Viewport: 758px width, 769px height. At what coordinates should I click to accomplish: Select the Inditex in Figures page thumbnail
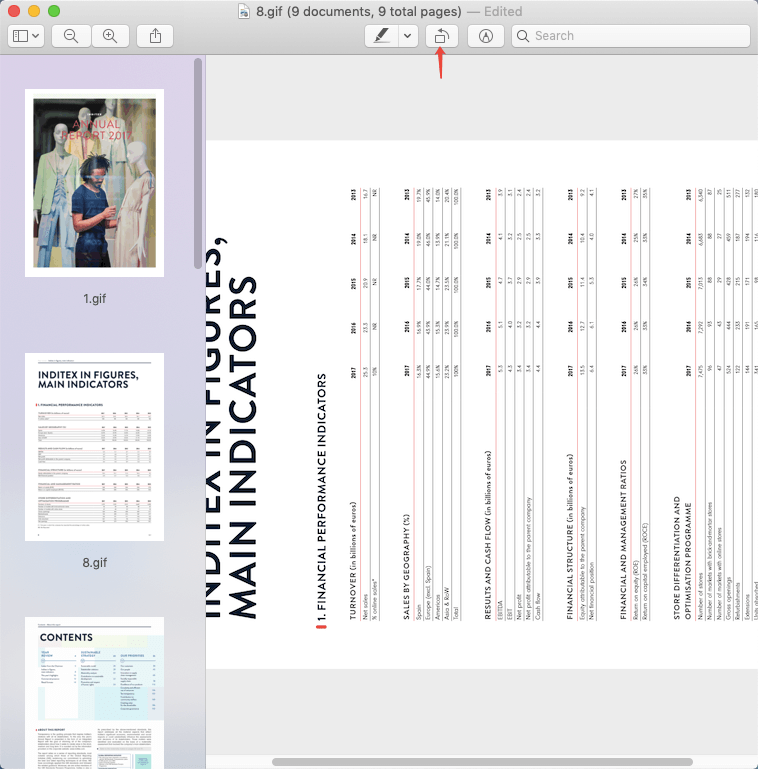pos(94,446)
